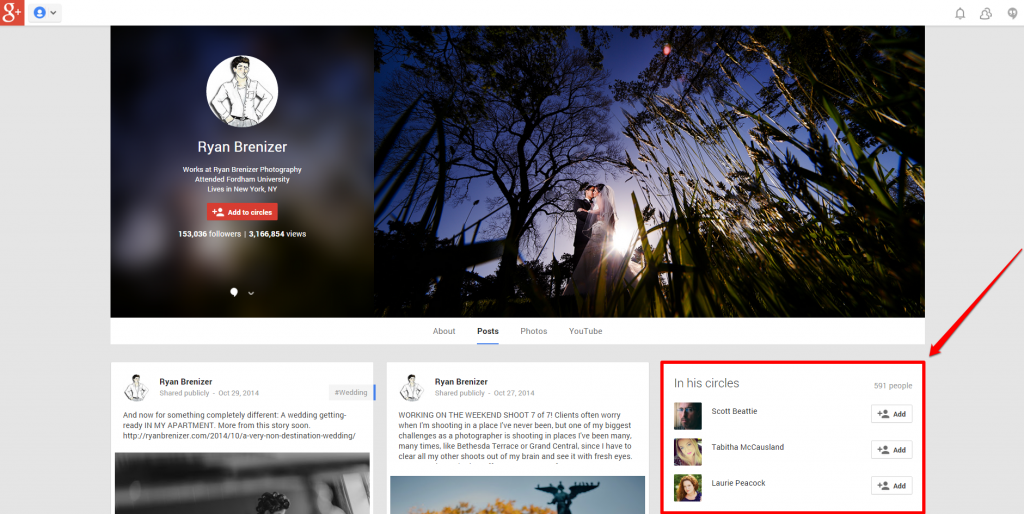Switch to the About tab
This screenshot has width=1024, height=514.
(444, 331)
